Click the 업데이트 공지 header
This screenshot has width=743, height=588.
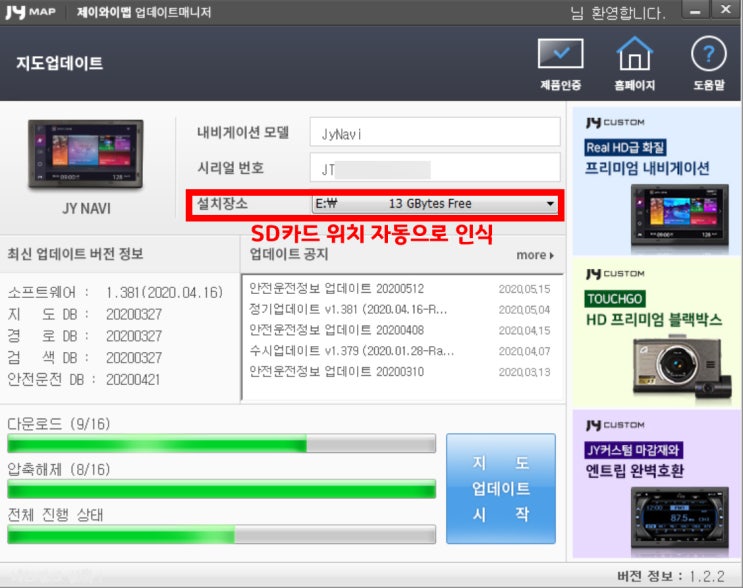coord(289,254)
